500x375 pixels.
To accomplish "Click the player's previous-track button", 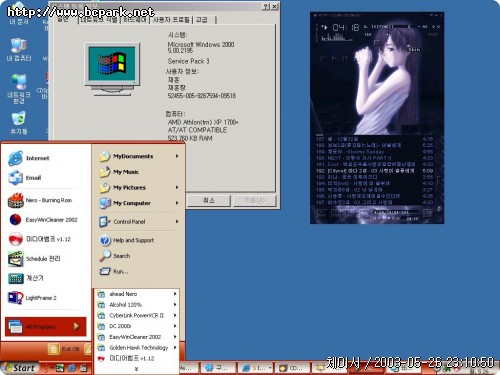I will click(323, 59).
